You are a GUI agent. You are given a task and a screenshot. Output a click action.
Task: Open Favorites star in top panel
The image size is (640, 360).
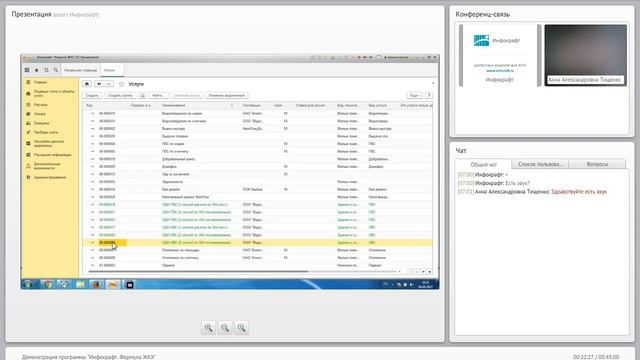[36, 70]
